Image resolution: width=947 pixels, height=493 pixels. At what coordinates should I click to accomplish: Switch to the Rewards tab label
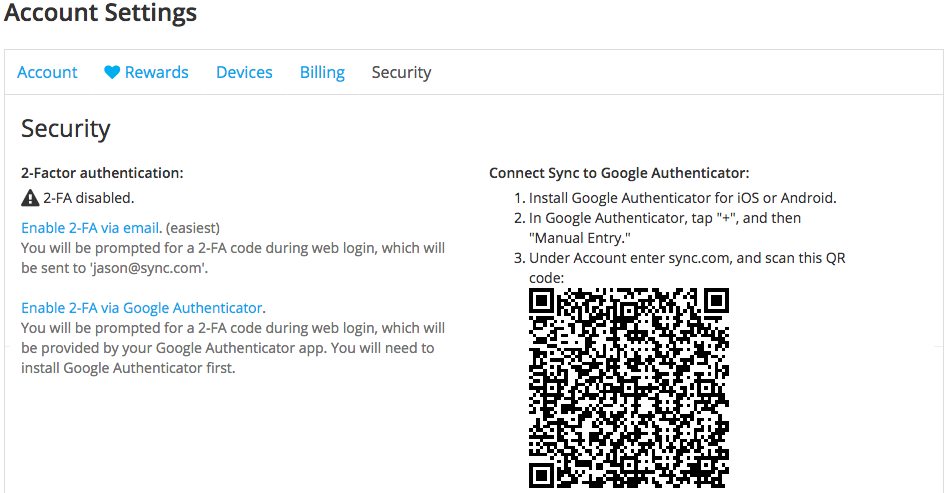tap(157, 72)
